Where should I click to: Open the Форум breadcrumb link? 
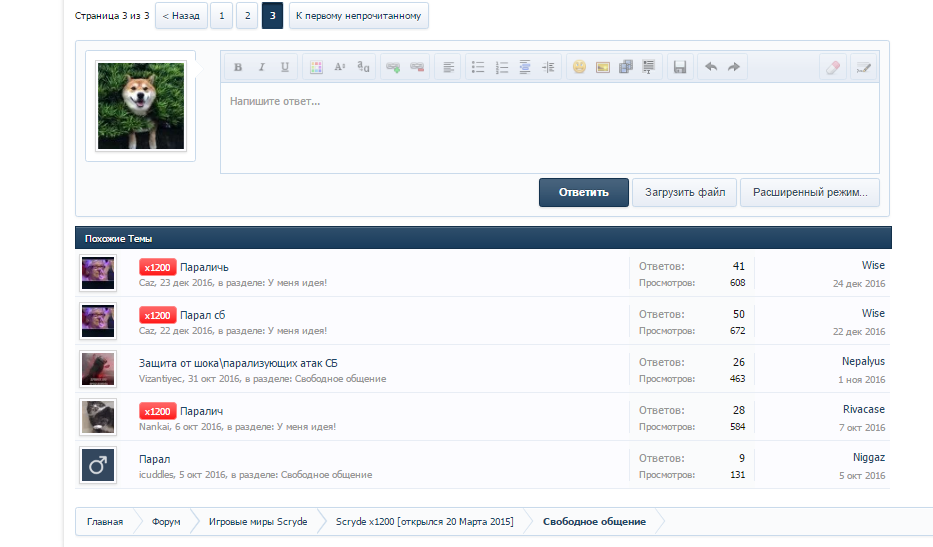click(166, 522)
